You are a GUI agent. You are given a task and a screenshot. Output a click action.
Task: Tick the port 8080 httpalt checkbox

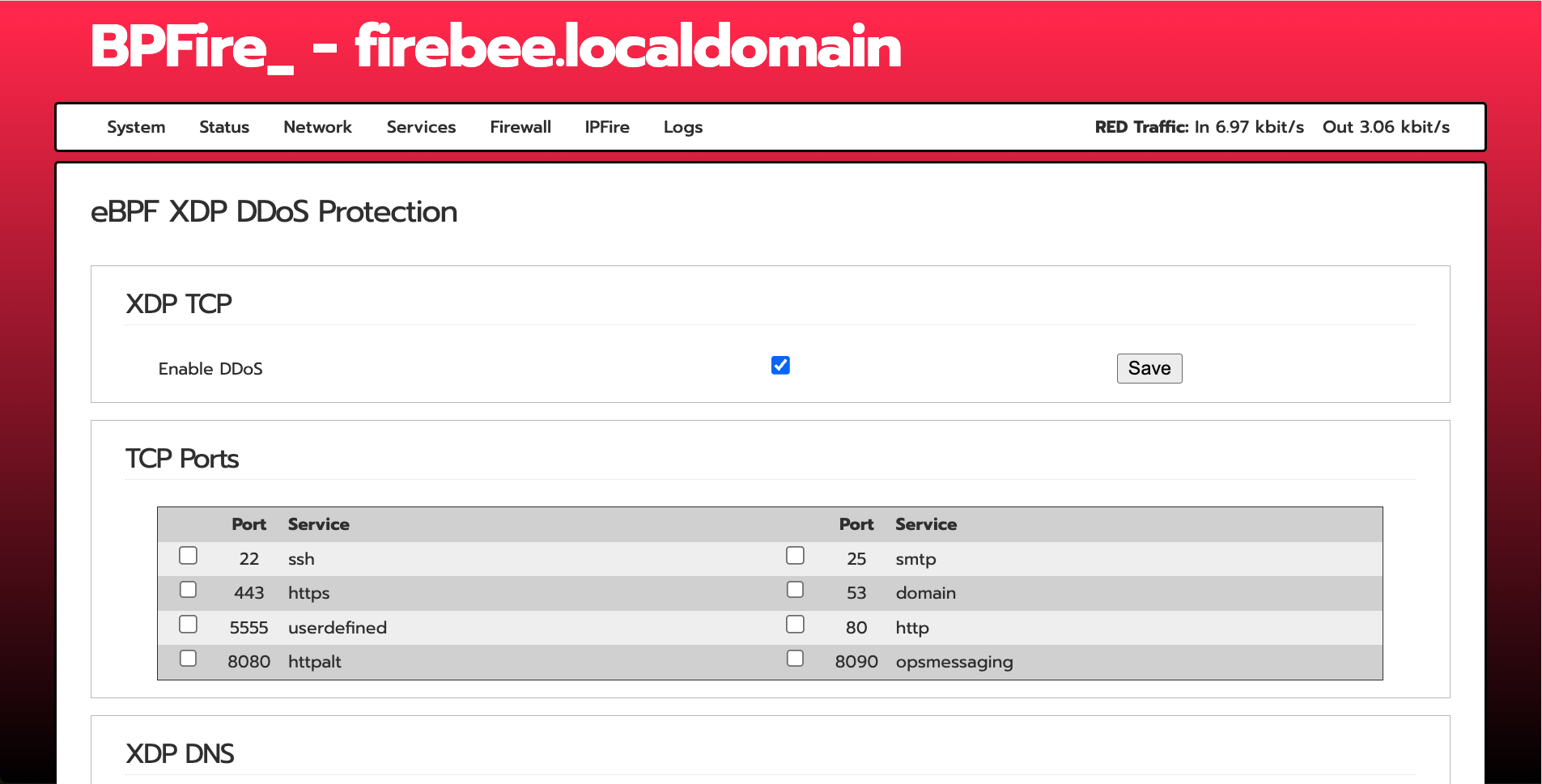pyautogui.click(x=189, y=659)
